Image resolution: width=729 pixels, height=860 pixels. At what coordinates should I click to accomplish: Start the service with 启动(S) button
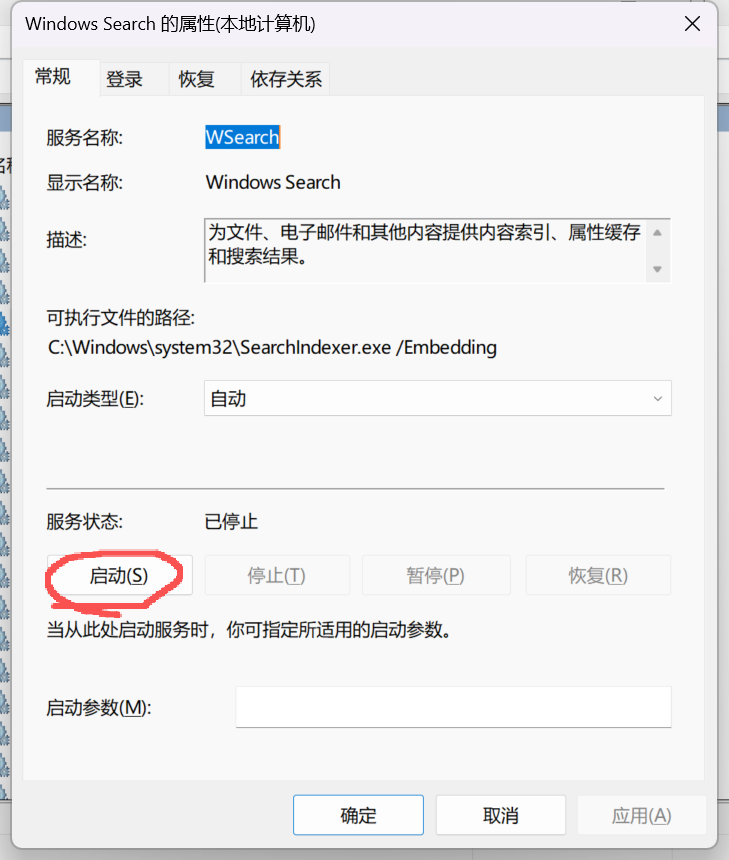coord(119,575)
